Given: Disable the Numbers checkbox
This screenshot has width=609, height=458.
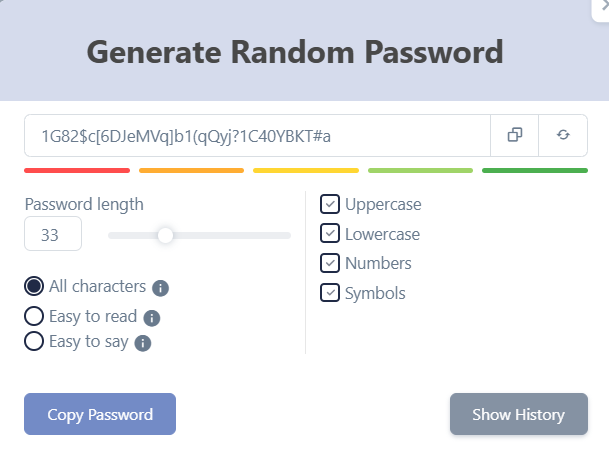Looking at the screenshot, I should [330, 263].
